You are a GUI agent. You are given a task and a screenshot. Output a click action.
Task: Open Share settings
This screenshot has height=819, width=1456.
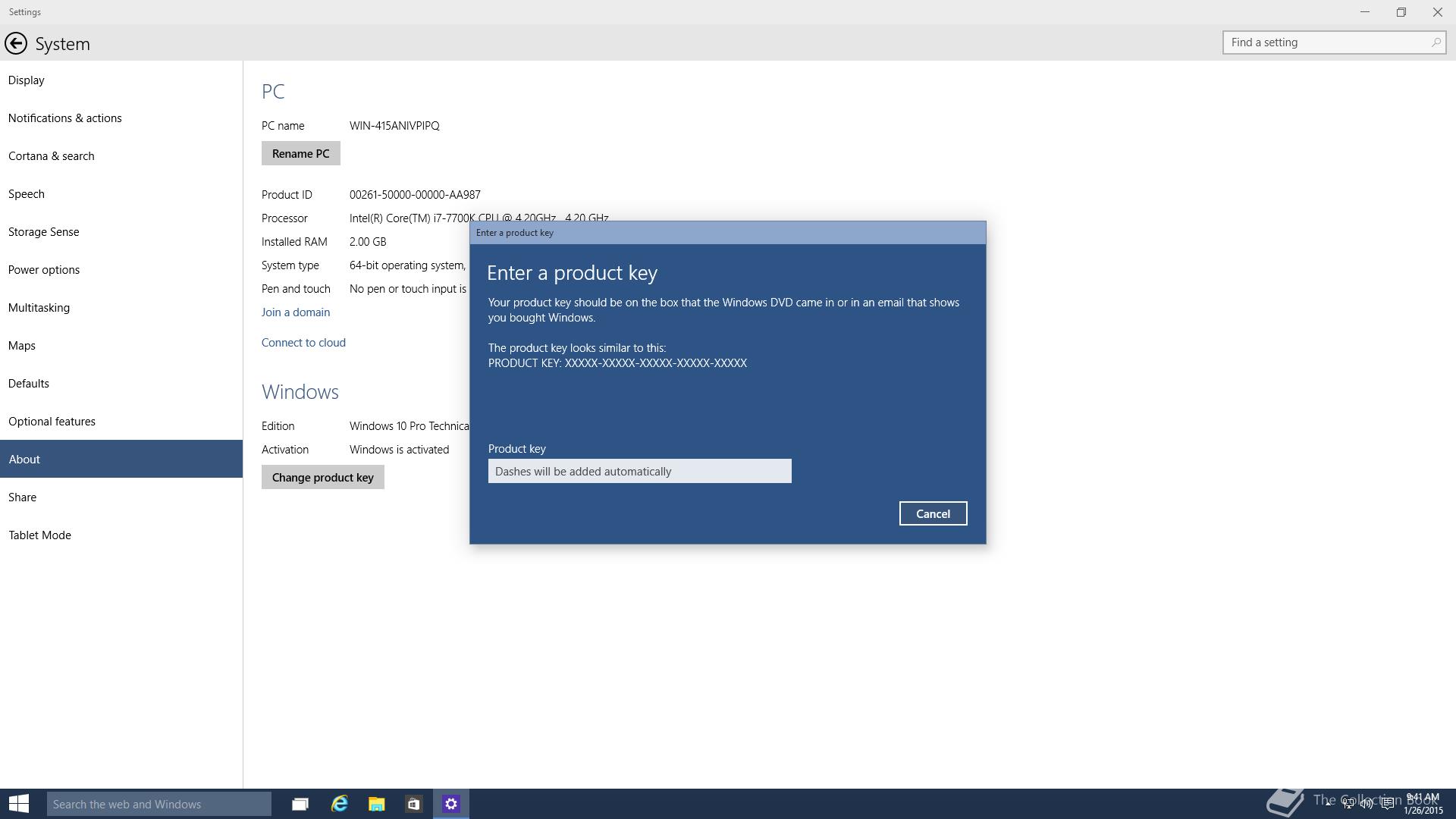coord(121,497)
